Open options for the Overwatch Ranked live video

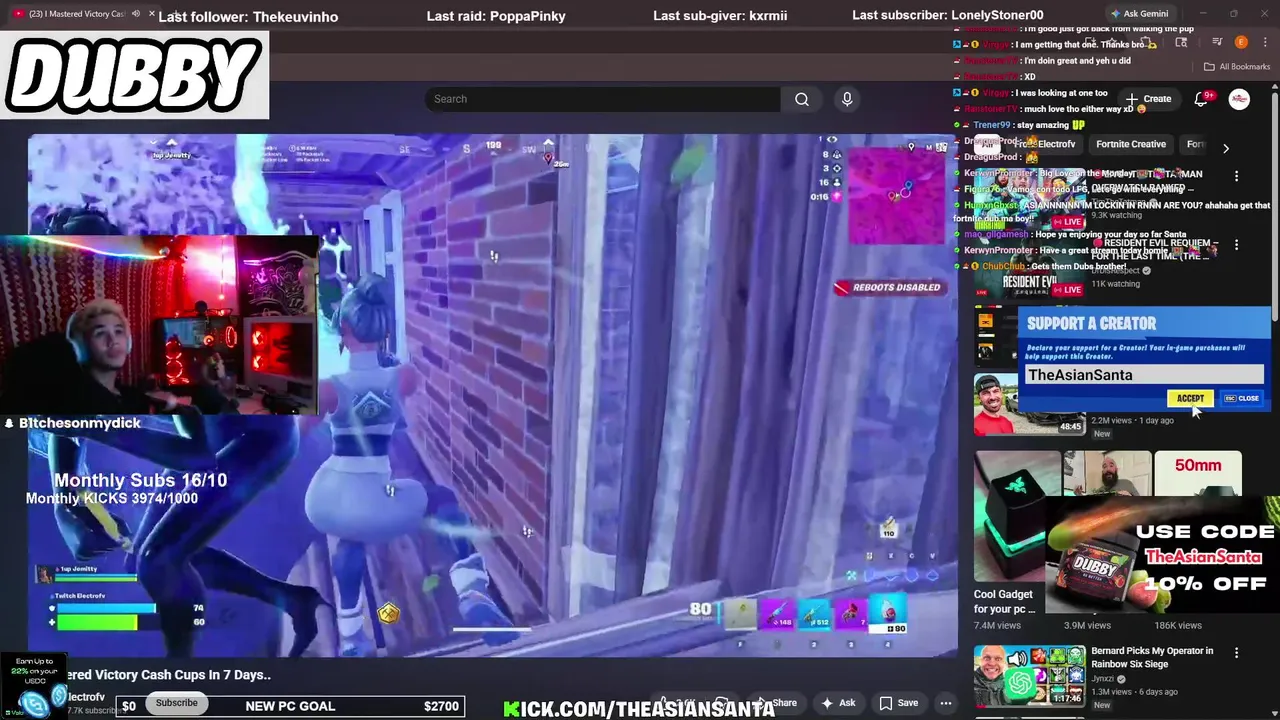pyautogui.click(x=1236, y=176)
